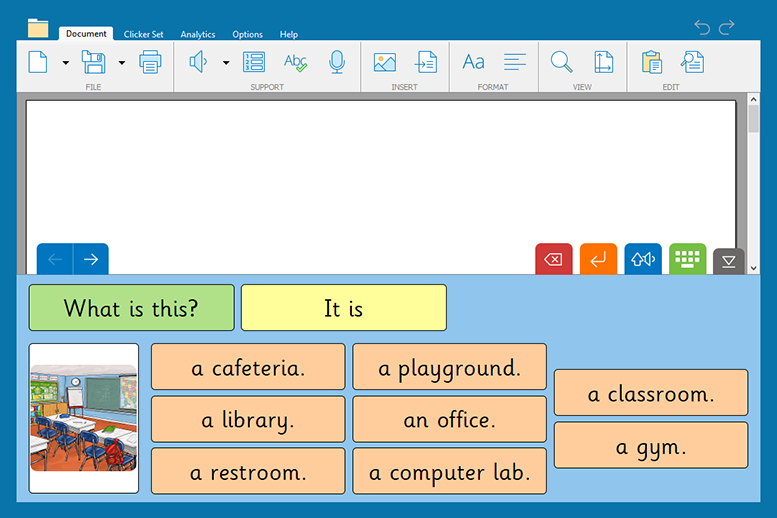The image size is (777, 518).
Task: Click the magnifying glass zoom icon
Action: coord(562,63)
